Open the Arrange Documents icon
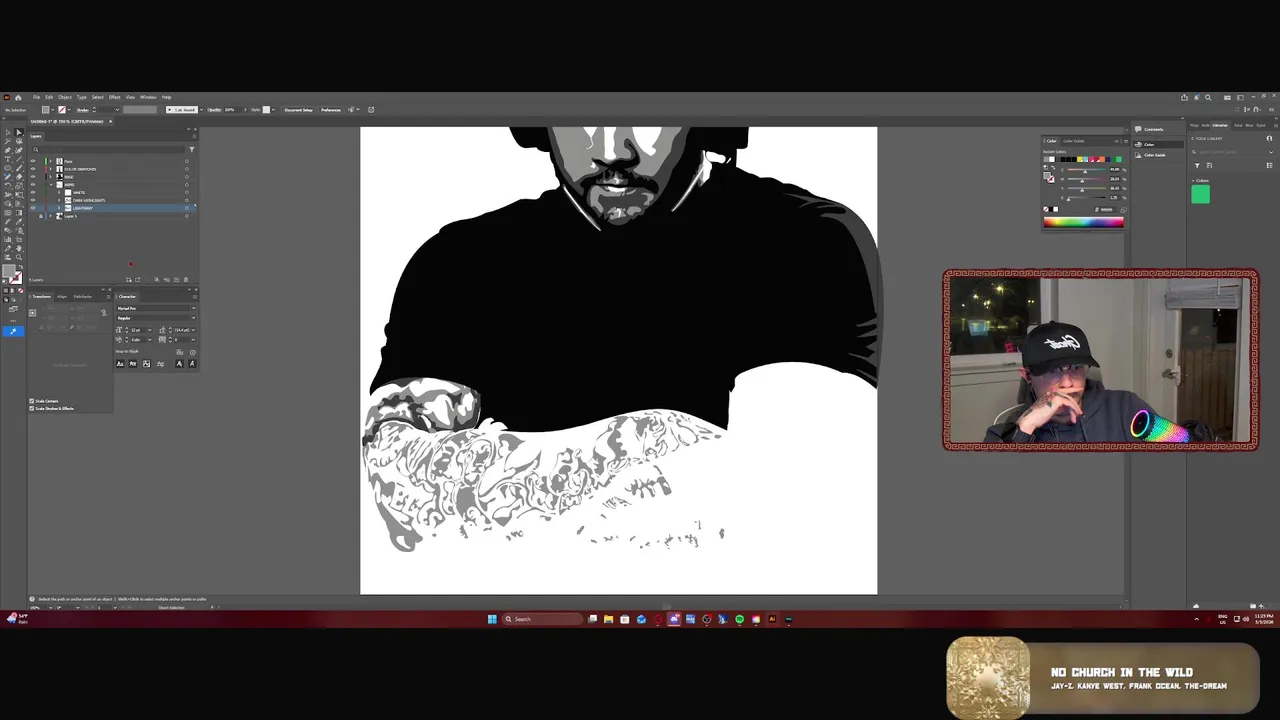 pos(1227,98)
